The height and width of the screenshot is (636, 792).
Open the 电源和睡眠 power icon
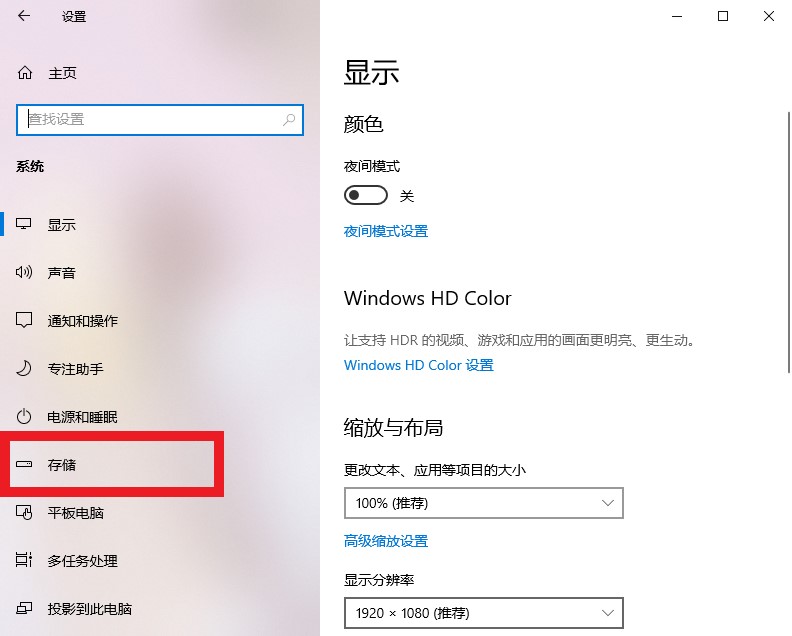[24, 416]
